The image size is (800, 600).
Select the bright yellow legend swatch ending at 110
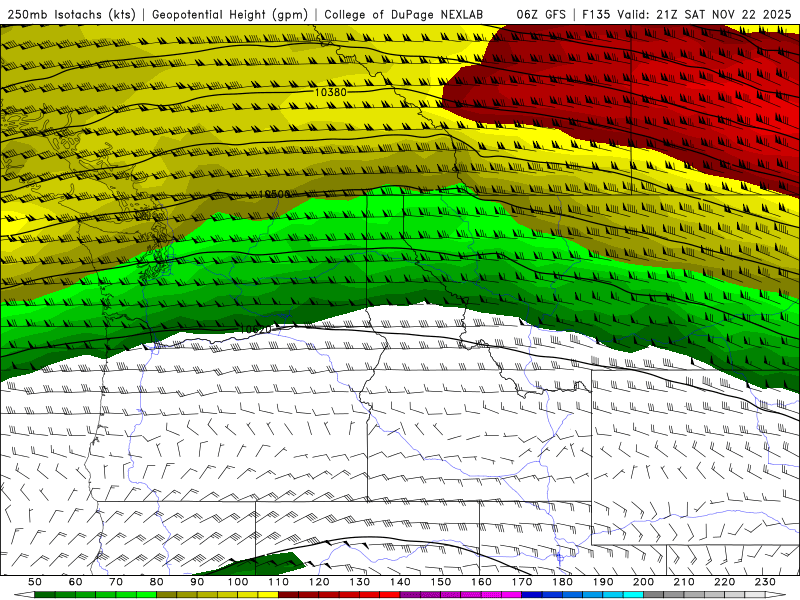[x=268, y=595]
